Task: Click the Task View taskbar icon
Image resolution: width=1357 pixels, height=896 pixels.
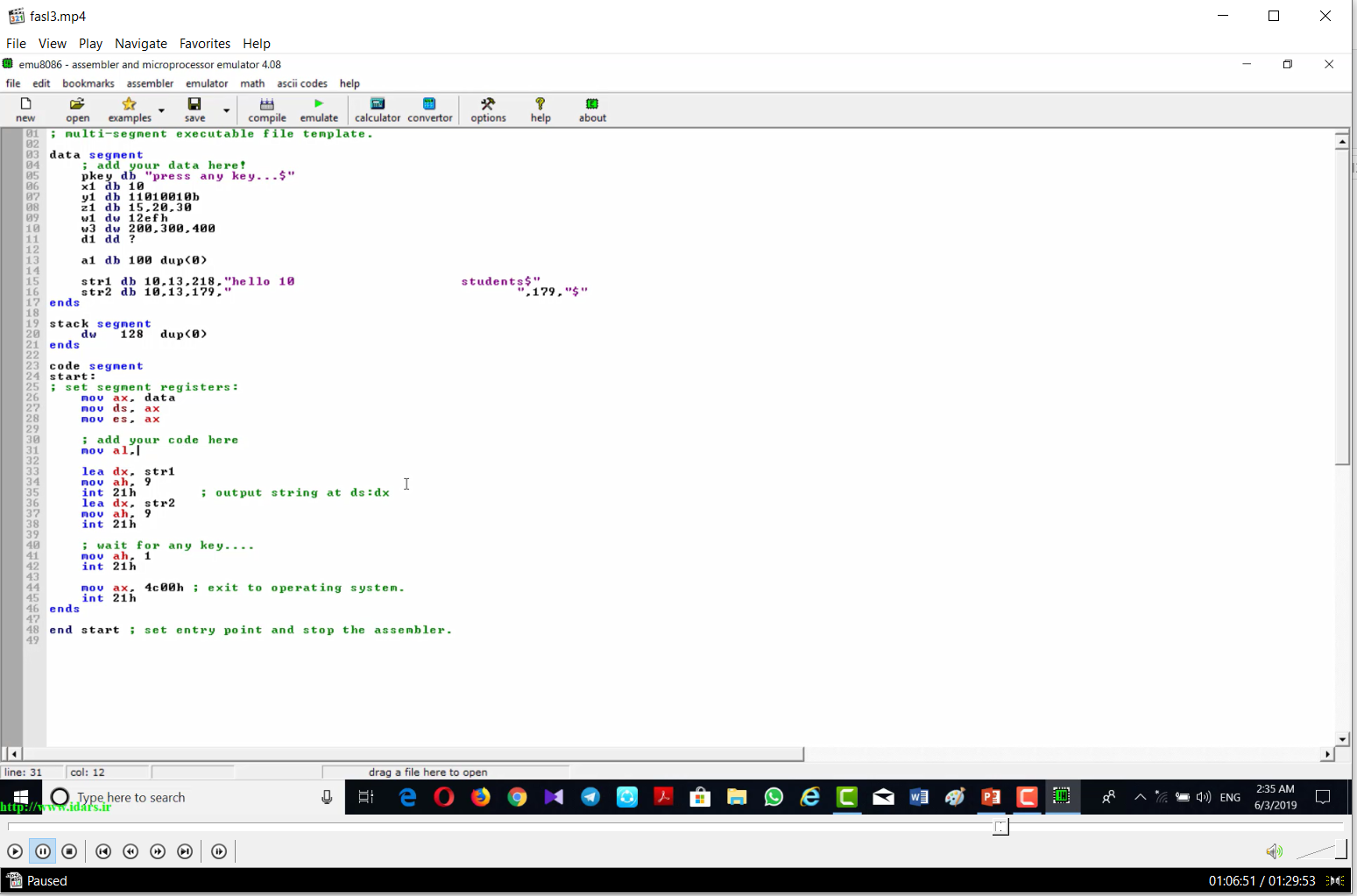Action: pyautogui.click(x=366, y=797)
